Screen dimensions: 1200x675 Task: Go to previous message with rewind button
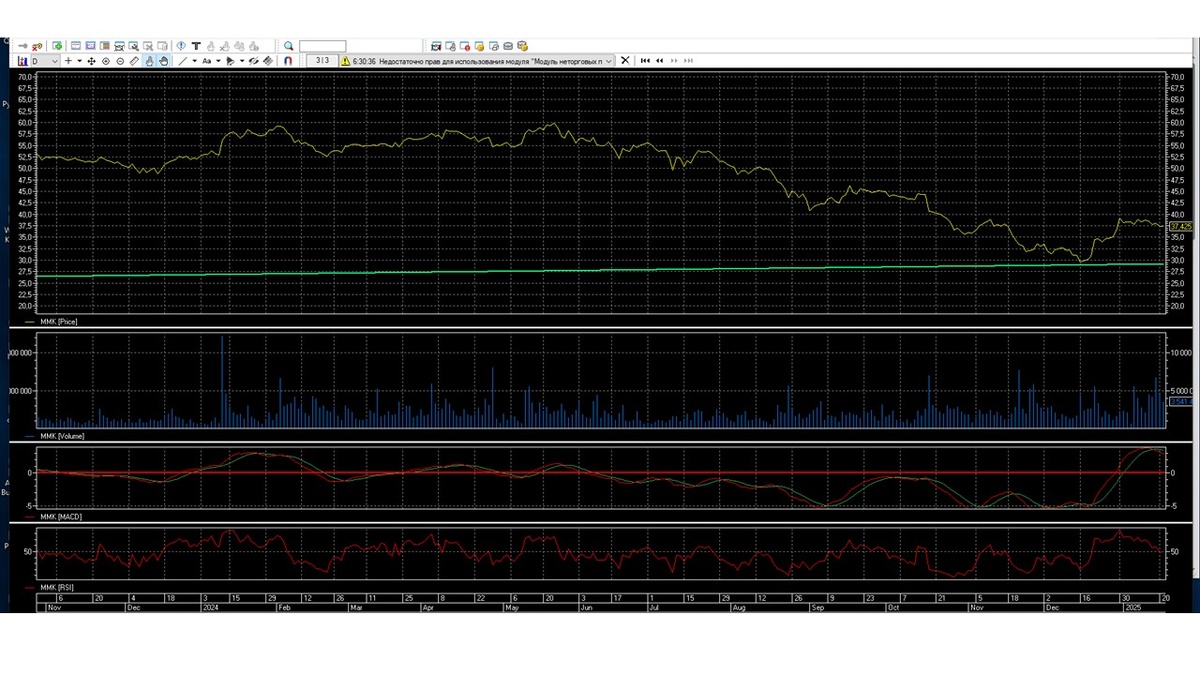[x=660, y=61]
